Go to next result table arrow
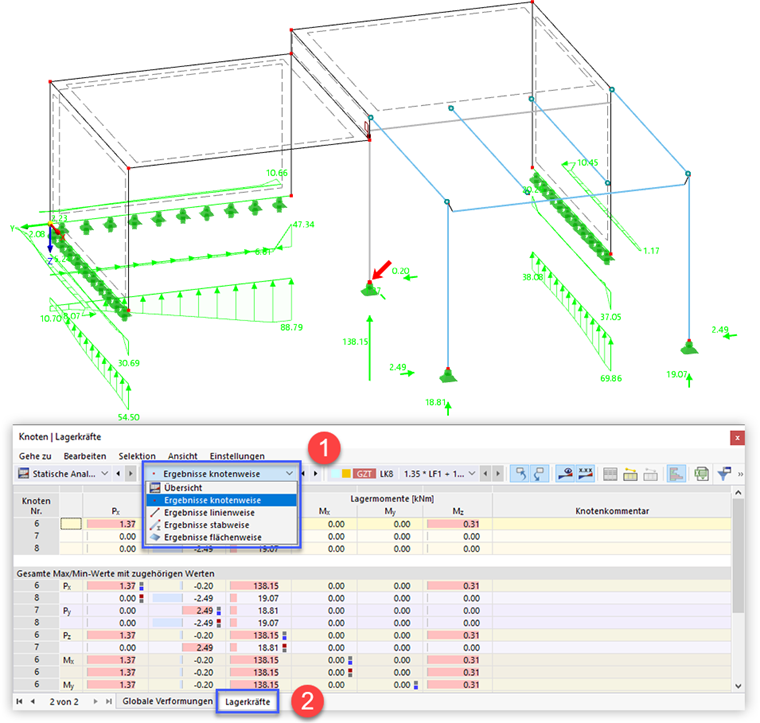760x723 pixels. tap(316, 473)
